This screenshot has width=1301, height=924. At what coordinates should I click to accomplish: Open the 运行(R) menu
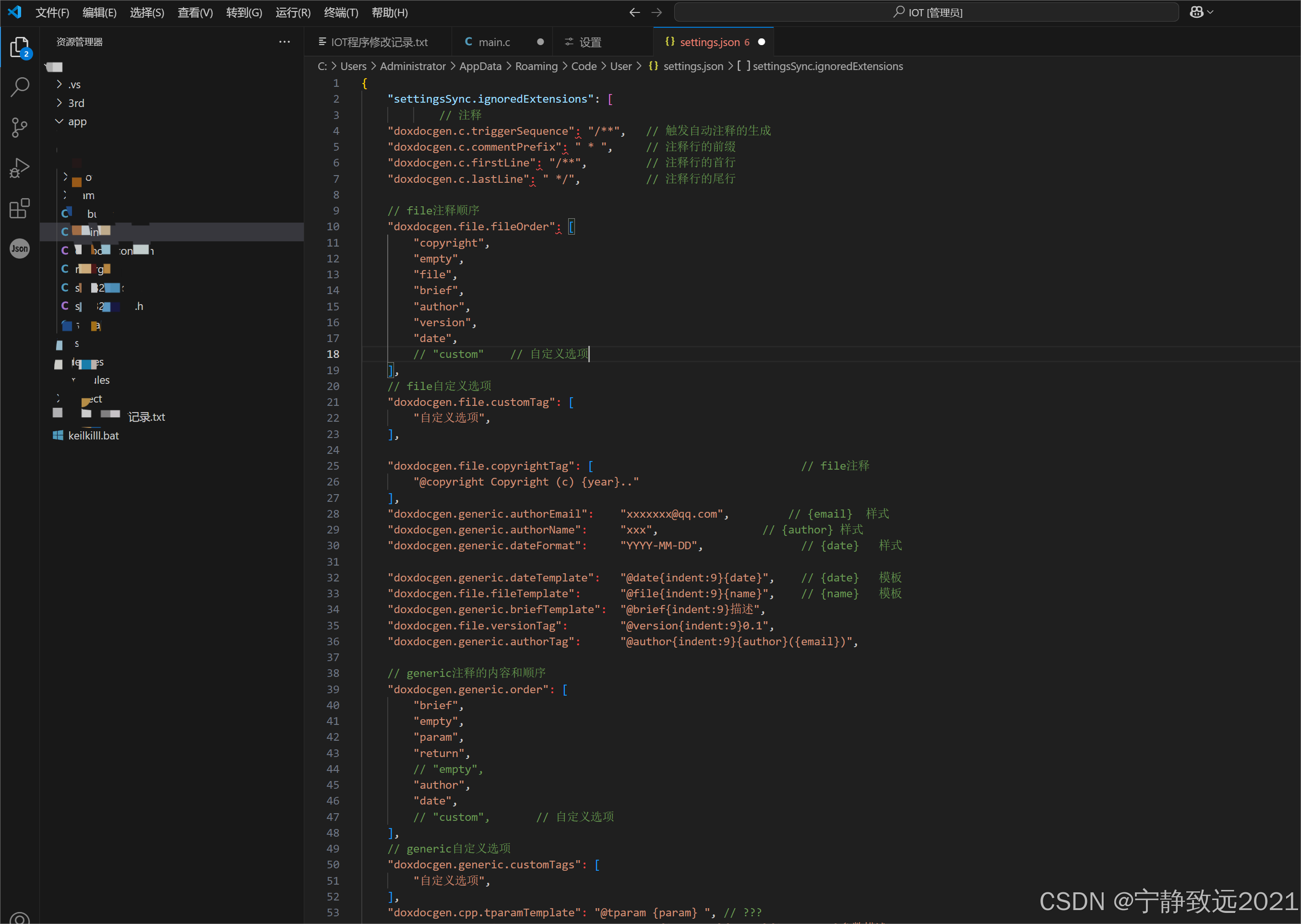[x=293, y=12]
